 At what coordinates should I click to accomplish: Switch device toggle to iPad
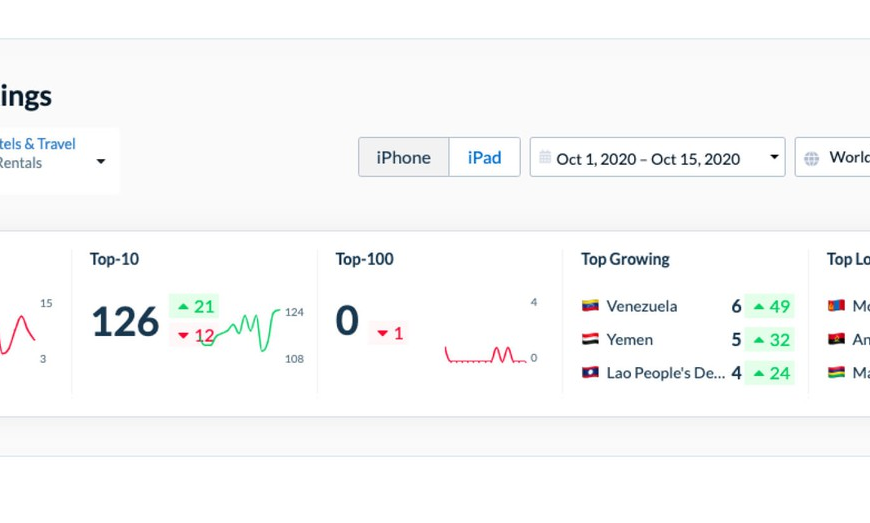484,157
